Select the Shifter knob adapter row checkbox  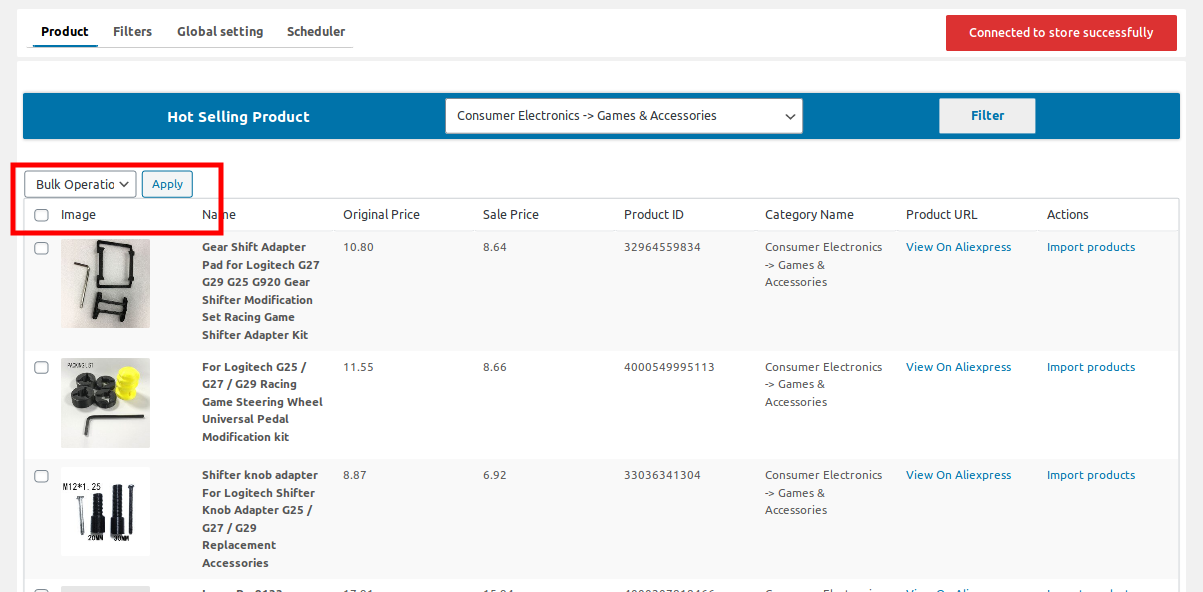point(41,476)
